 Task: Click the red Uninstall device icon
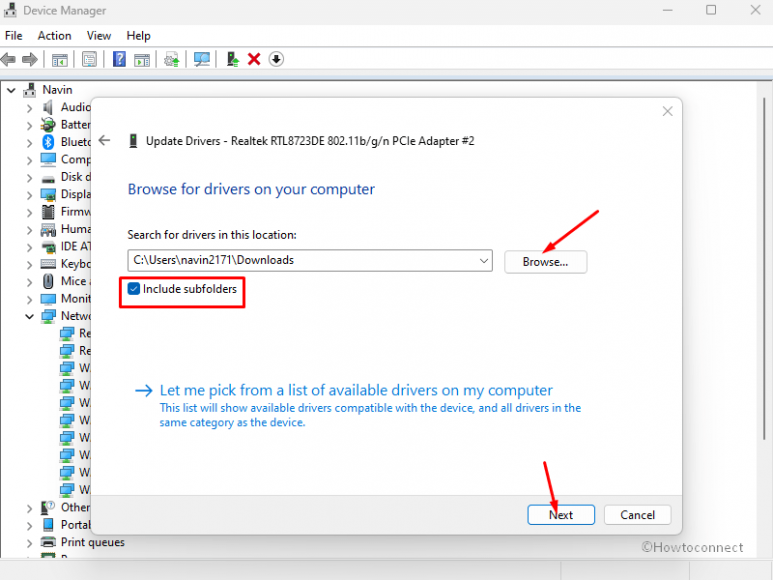254,60
